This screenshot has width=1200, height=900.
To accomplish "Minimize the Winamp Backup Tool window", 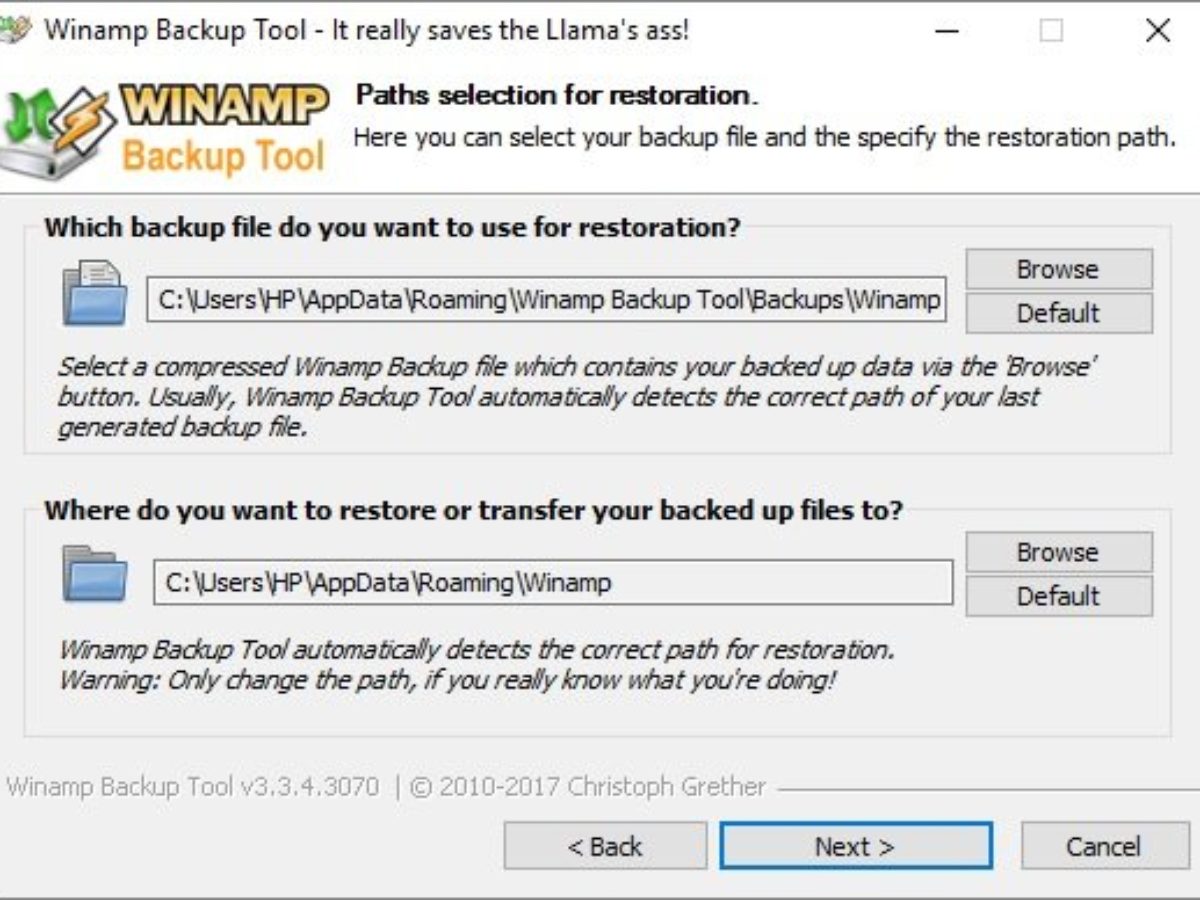I will pyautogui.click(x=947, y=31).
